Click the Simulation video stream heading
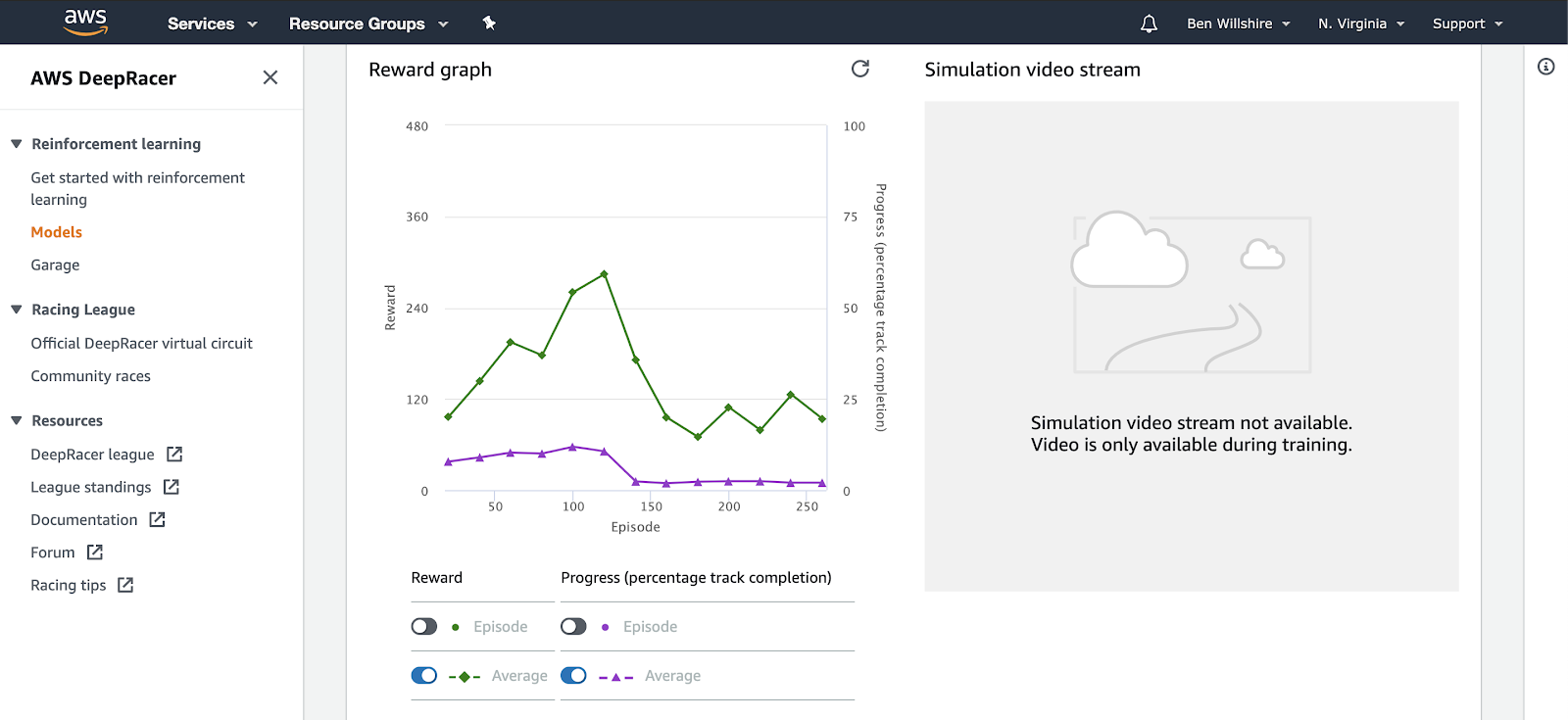Screen dimensions: 1568x720 click(x=1032, y=70)
